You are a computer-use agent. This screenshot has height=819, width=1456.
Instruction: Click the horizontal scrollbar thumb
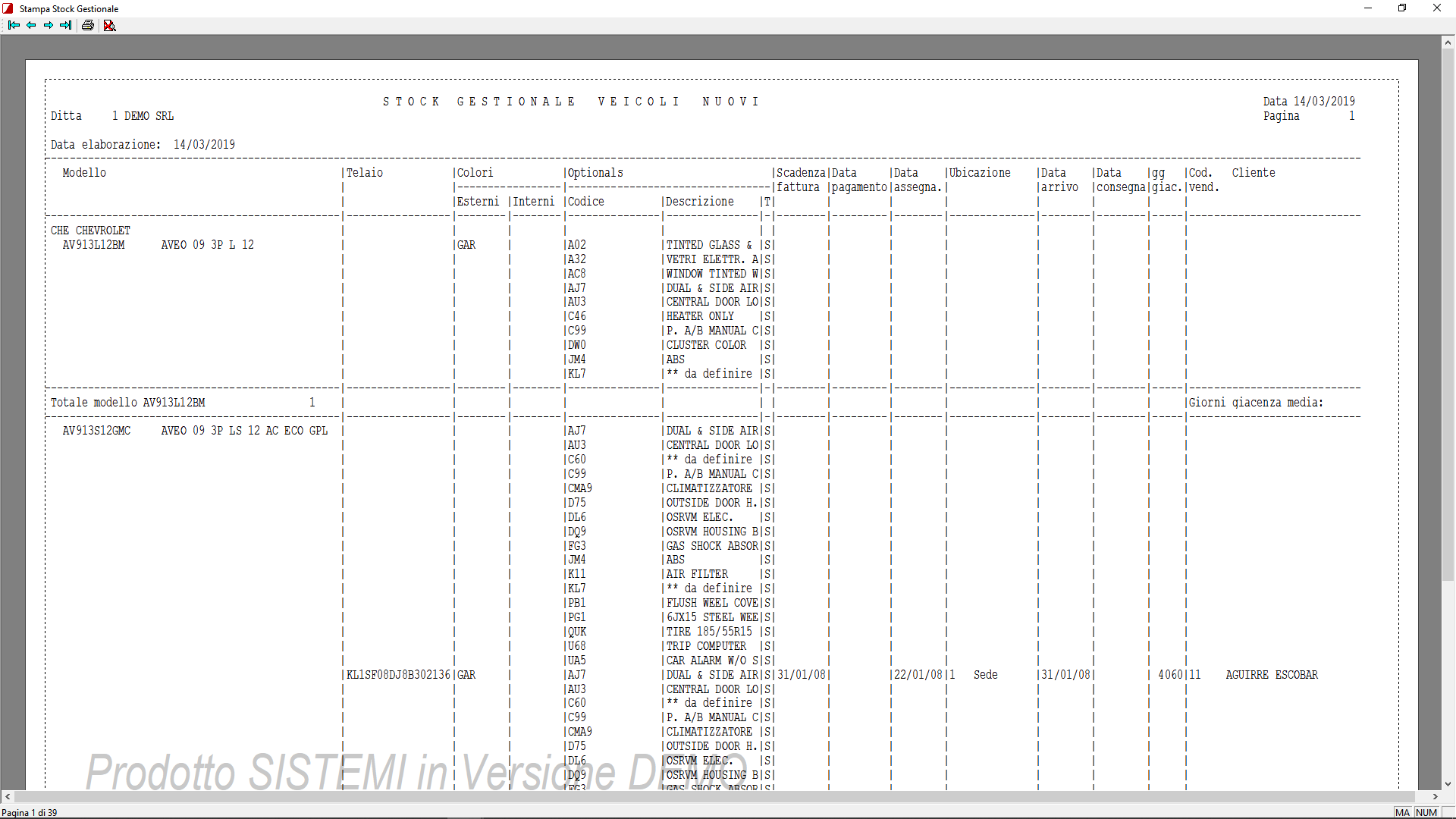coord(713,796)
